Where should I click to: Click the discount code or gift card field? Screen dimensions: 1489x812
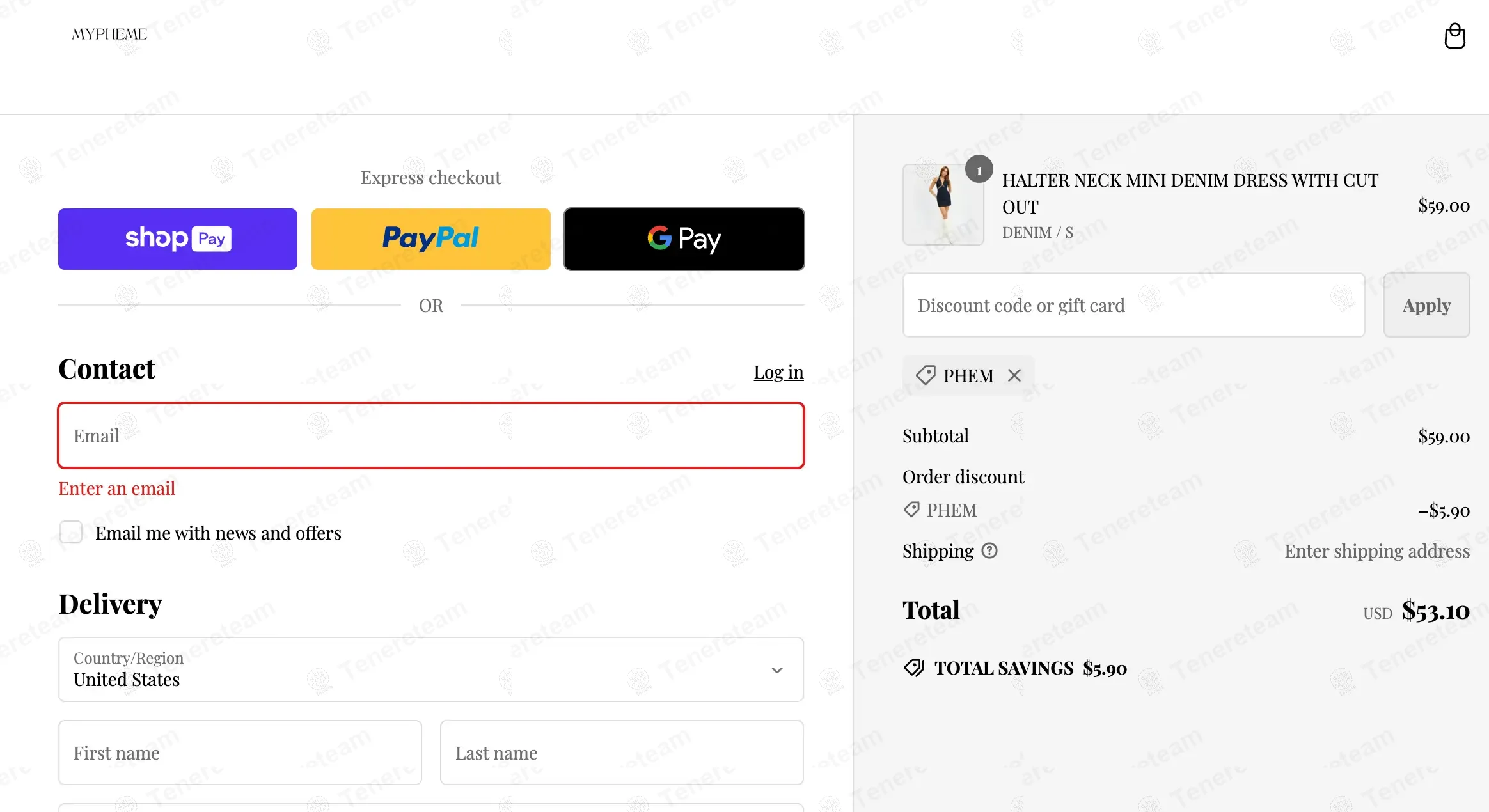[x=1134, y=305]
